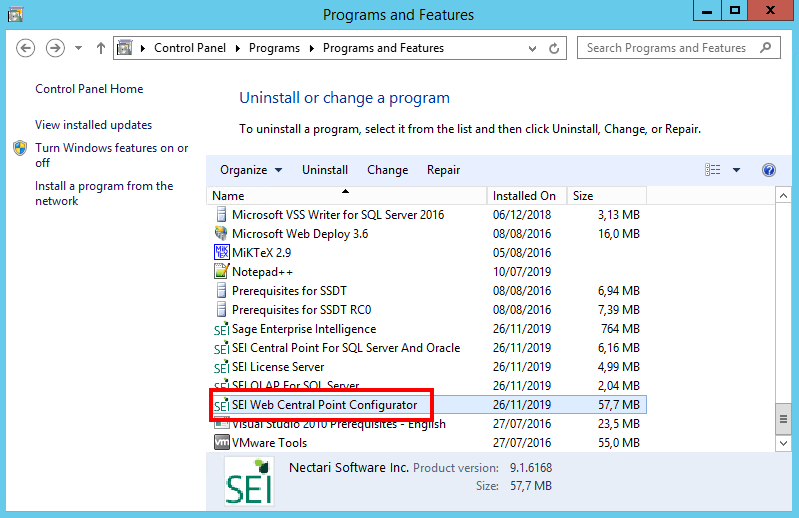Screen dimensions: 799x518
Task: Click the Sage Enterprise Intelligence icon
Action: (x=222, y=329)
